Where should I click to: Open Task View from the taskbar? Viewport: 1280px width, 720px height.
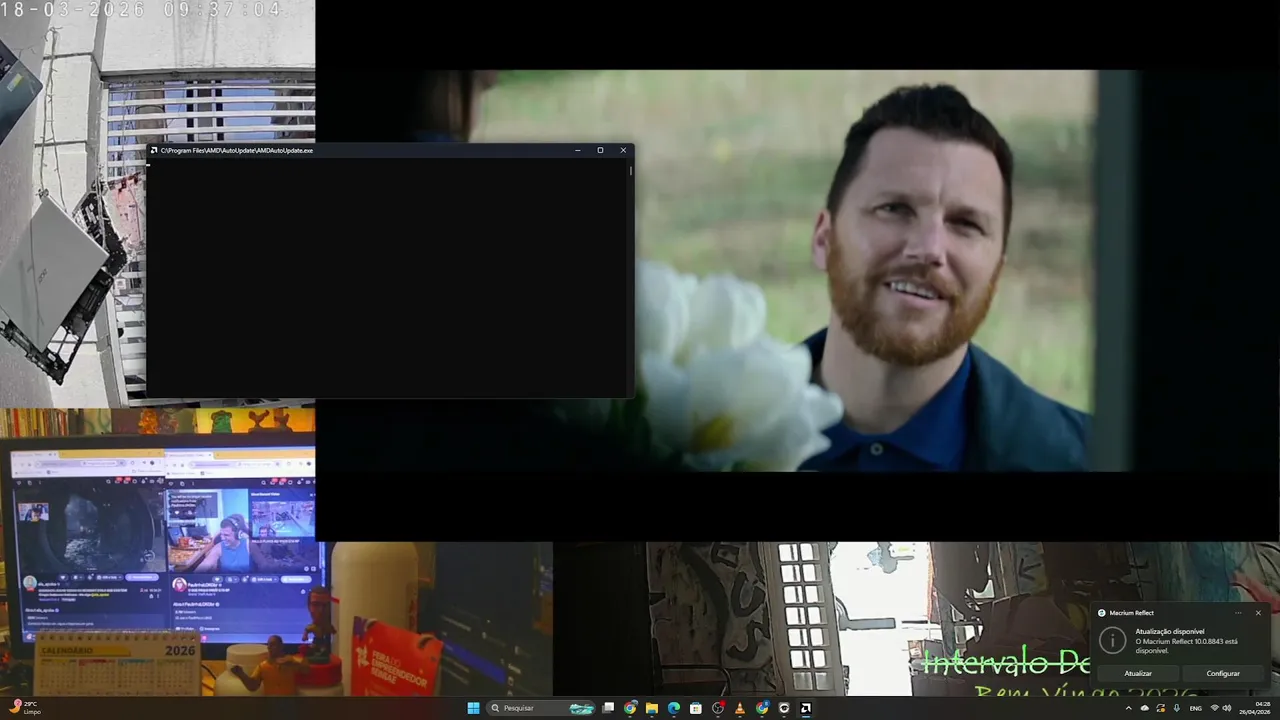click(608, 708)
